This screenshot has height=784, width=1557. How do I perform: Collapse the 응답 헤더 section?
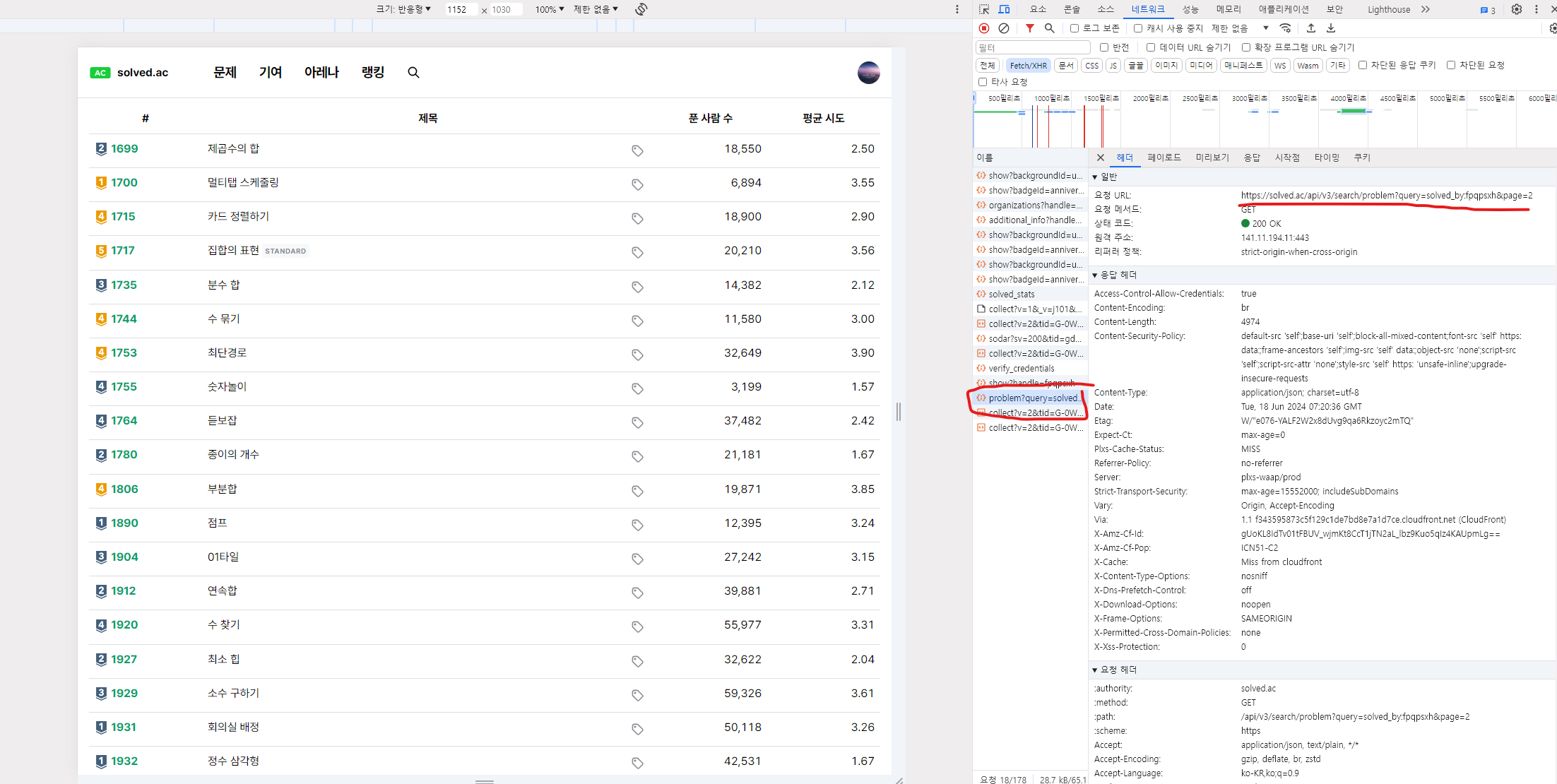pos(1115,275)
